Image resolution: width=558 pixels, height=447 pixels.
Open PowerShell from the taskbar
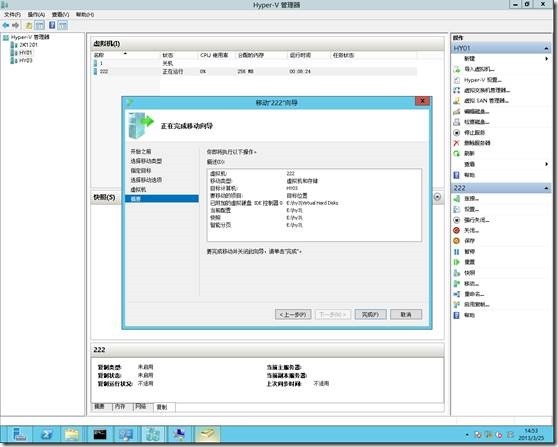pos(47,434)
